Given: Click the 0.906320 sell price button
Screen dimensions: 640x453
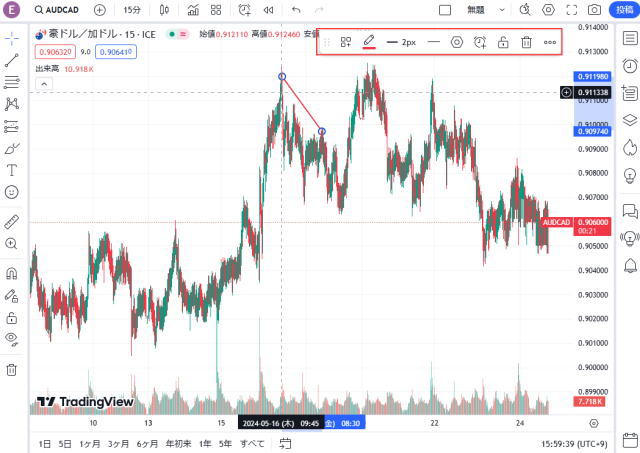Looking at the screenshot, I should pyautogui.click(x=56, y=52).
